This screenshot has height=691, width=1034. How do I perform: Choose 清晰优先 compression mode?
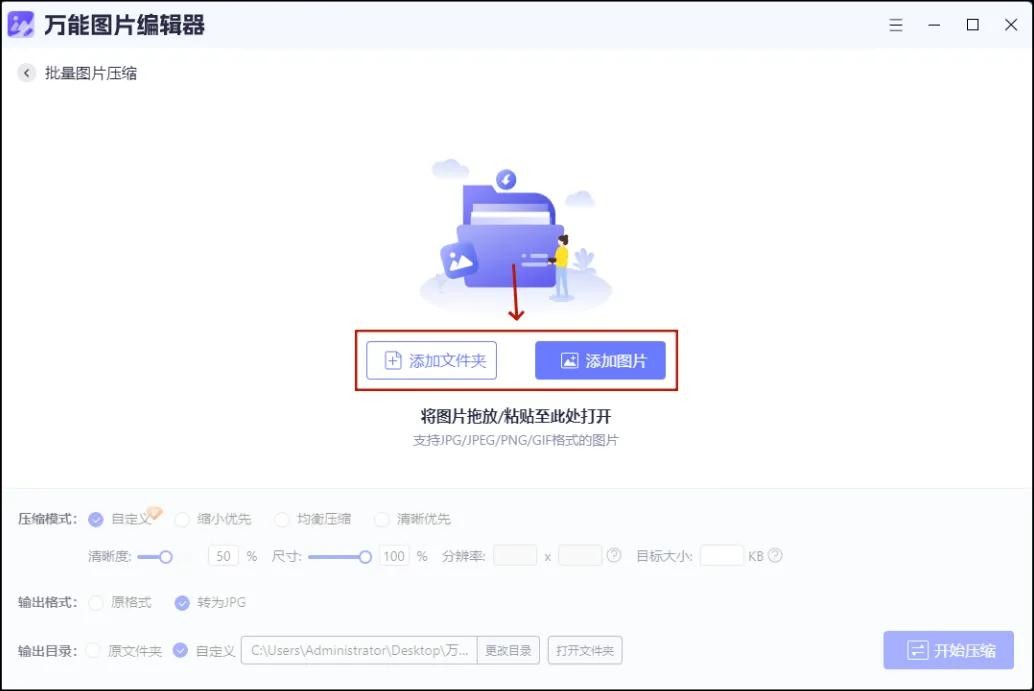pyautogui.click(x=382, y=519)
